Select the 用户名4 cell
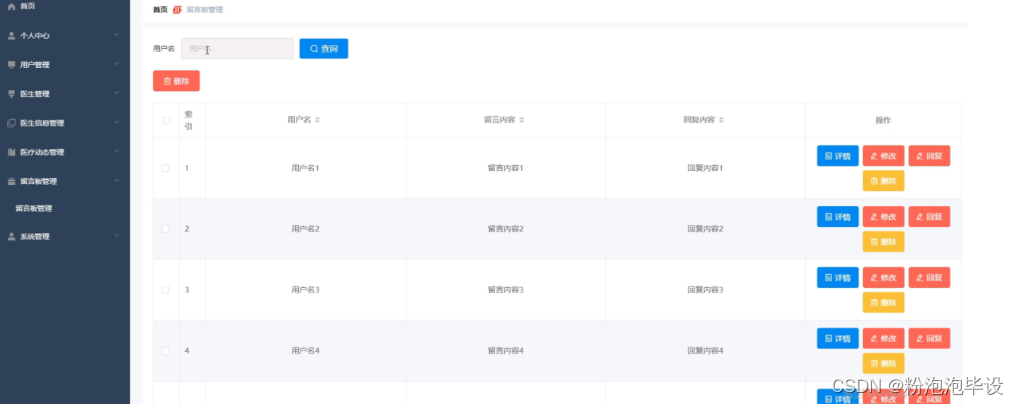This screenshot has height=405, width=1019. 305,350
